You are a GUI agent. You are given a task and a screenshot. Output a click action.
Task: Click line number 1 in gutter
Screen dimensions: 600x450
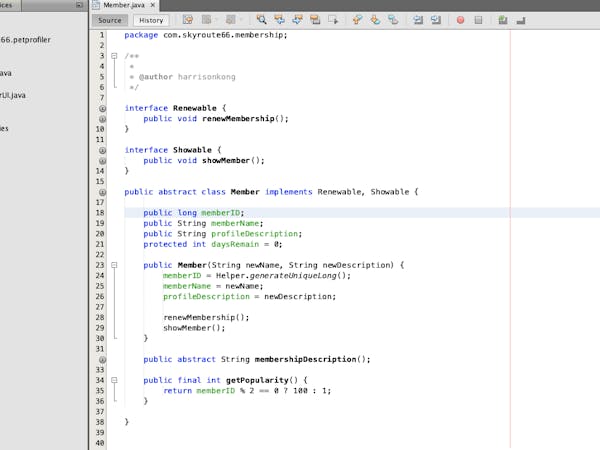click(x=102, y=35)
